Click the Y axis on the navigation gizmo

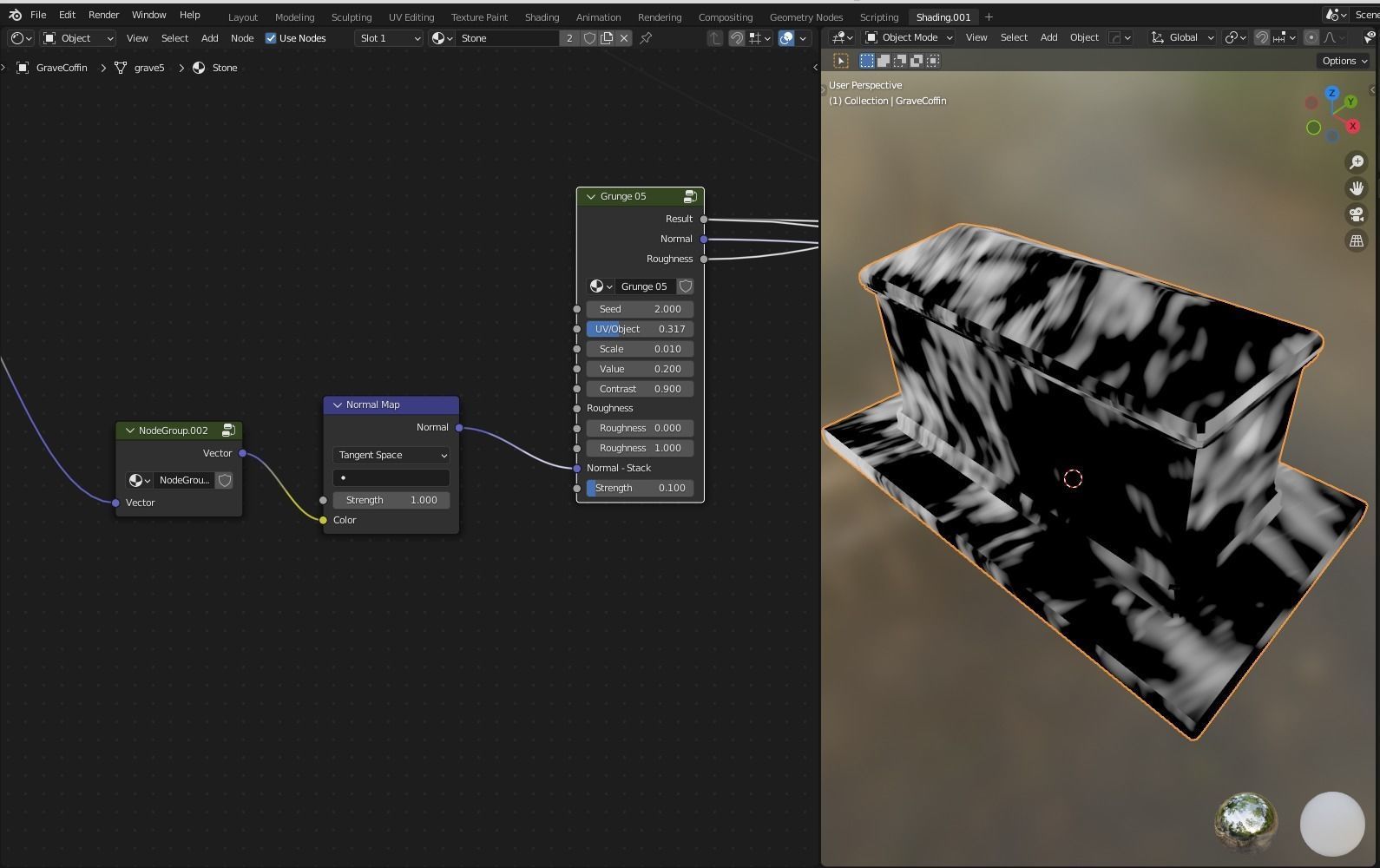click(x=1350, y=102)
